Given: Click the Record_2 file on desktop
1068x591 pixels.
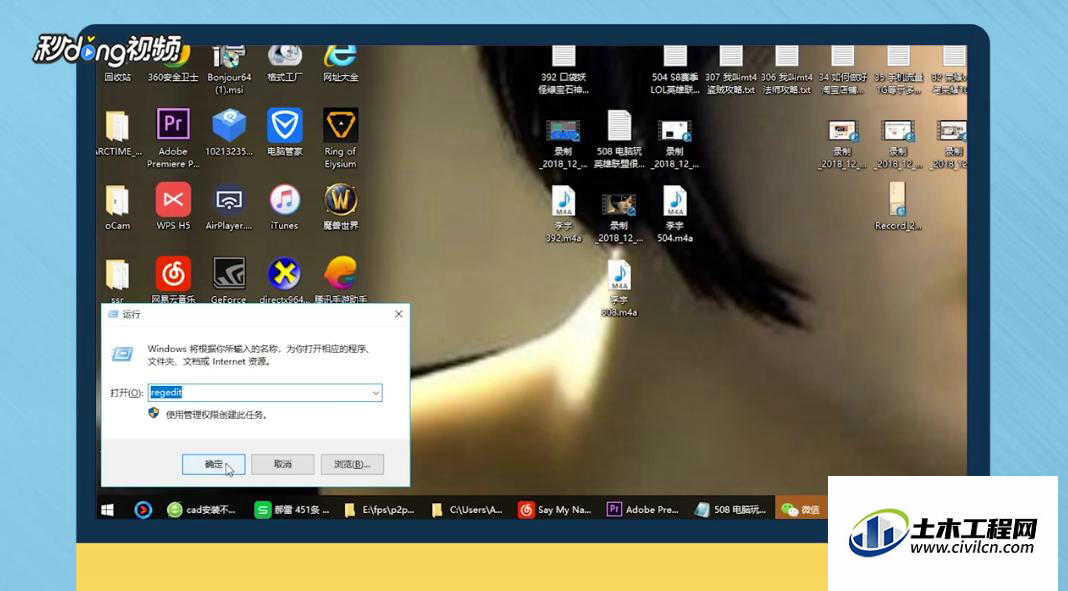Looking at the screenshot, I should tap(897, 206).
